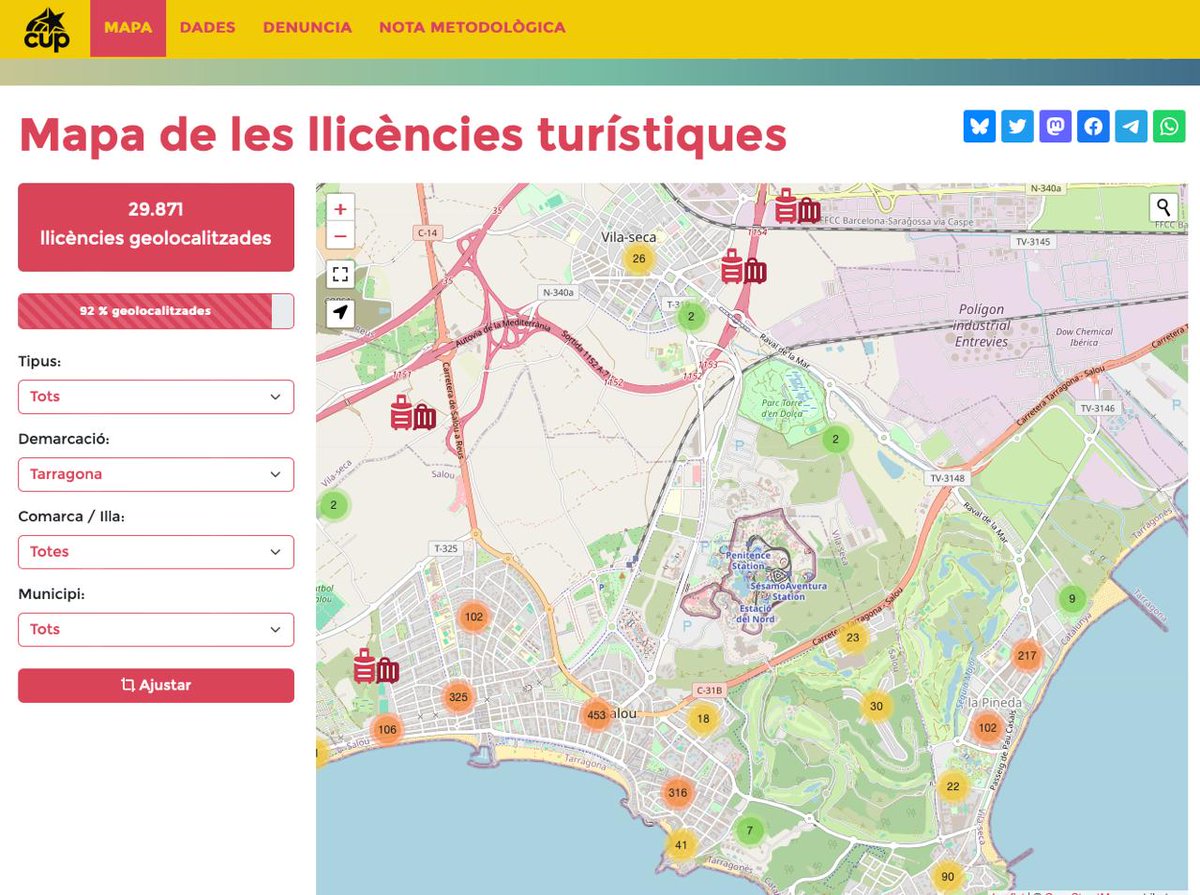Share the map on Bluesky
Viewport: 1200px width, 895px height.
[980, 126]
